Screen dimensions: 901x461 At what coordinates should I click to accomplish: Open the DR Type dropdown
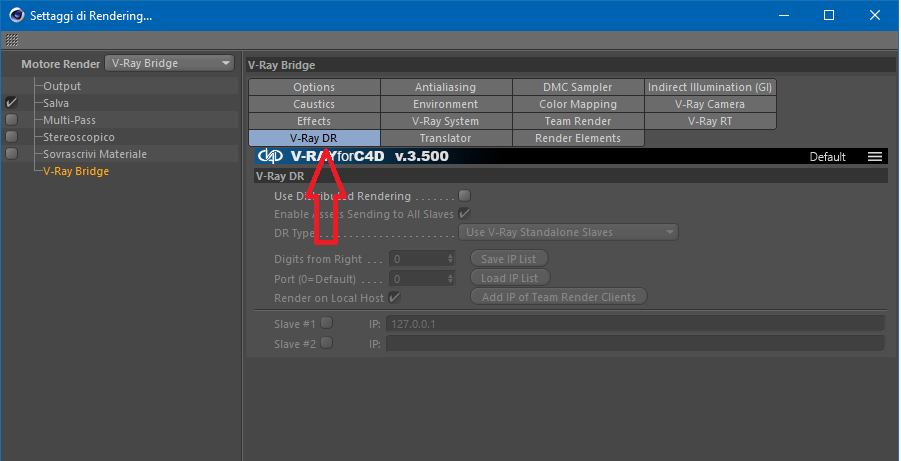point(568,232)
